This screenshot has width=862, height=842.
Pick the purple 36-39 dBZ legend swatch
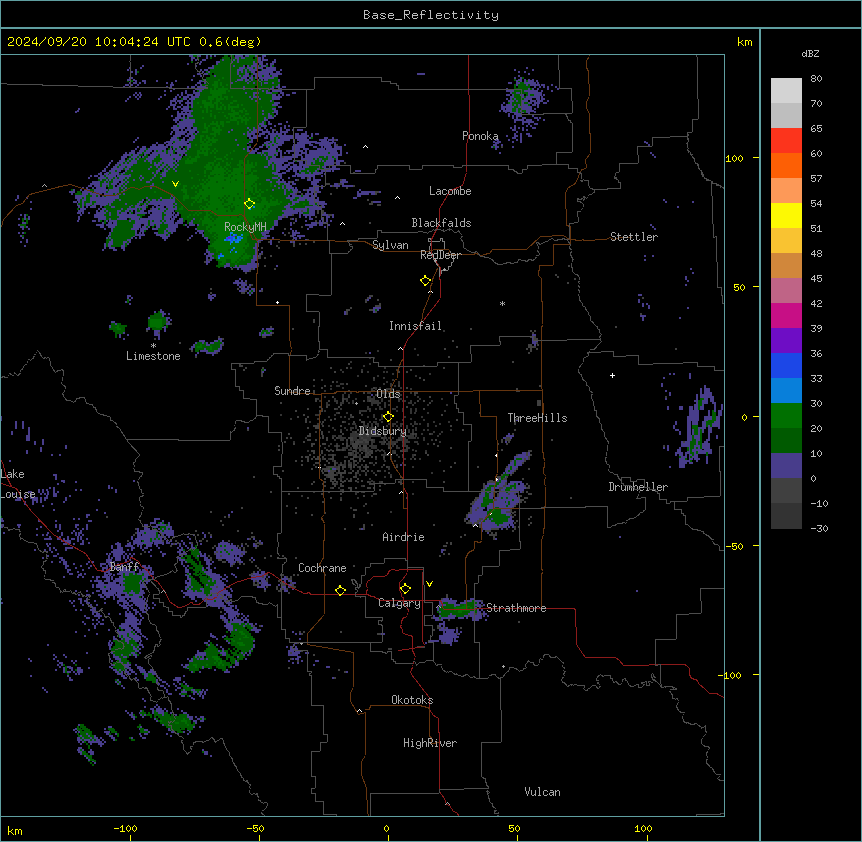click(786, 341)
